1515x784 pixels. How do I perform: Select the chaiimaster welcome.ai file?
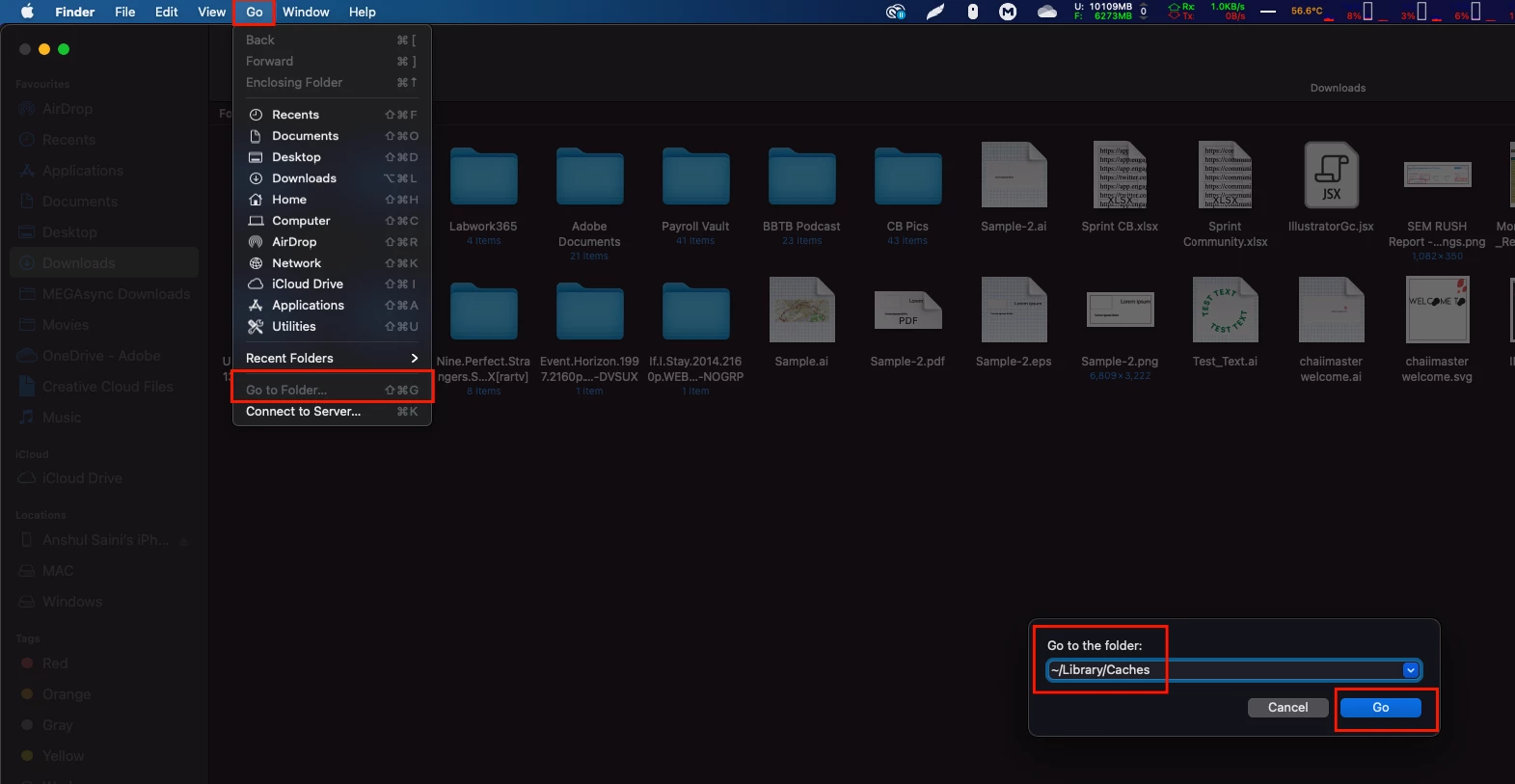pyautogui.click(x=1331, y=328)
